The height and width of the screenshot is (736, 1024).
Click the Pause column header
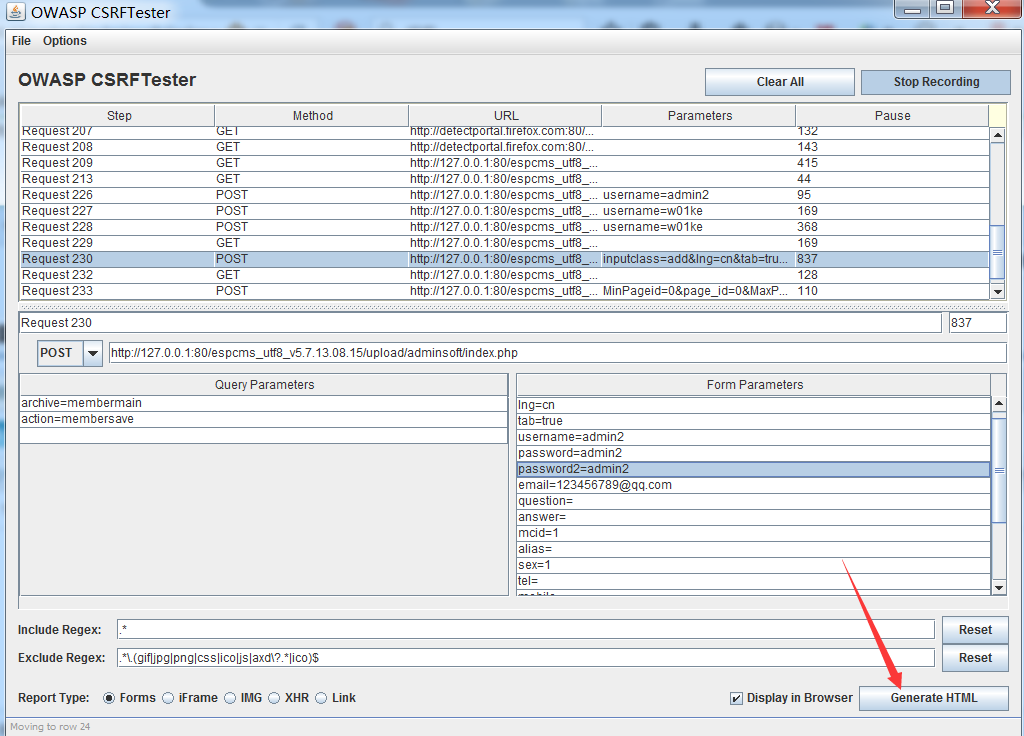pyautogui.click(x=892, y=116)
